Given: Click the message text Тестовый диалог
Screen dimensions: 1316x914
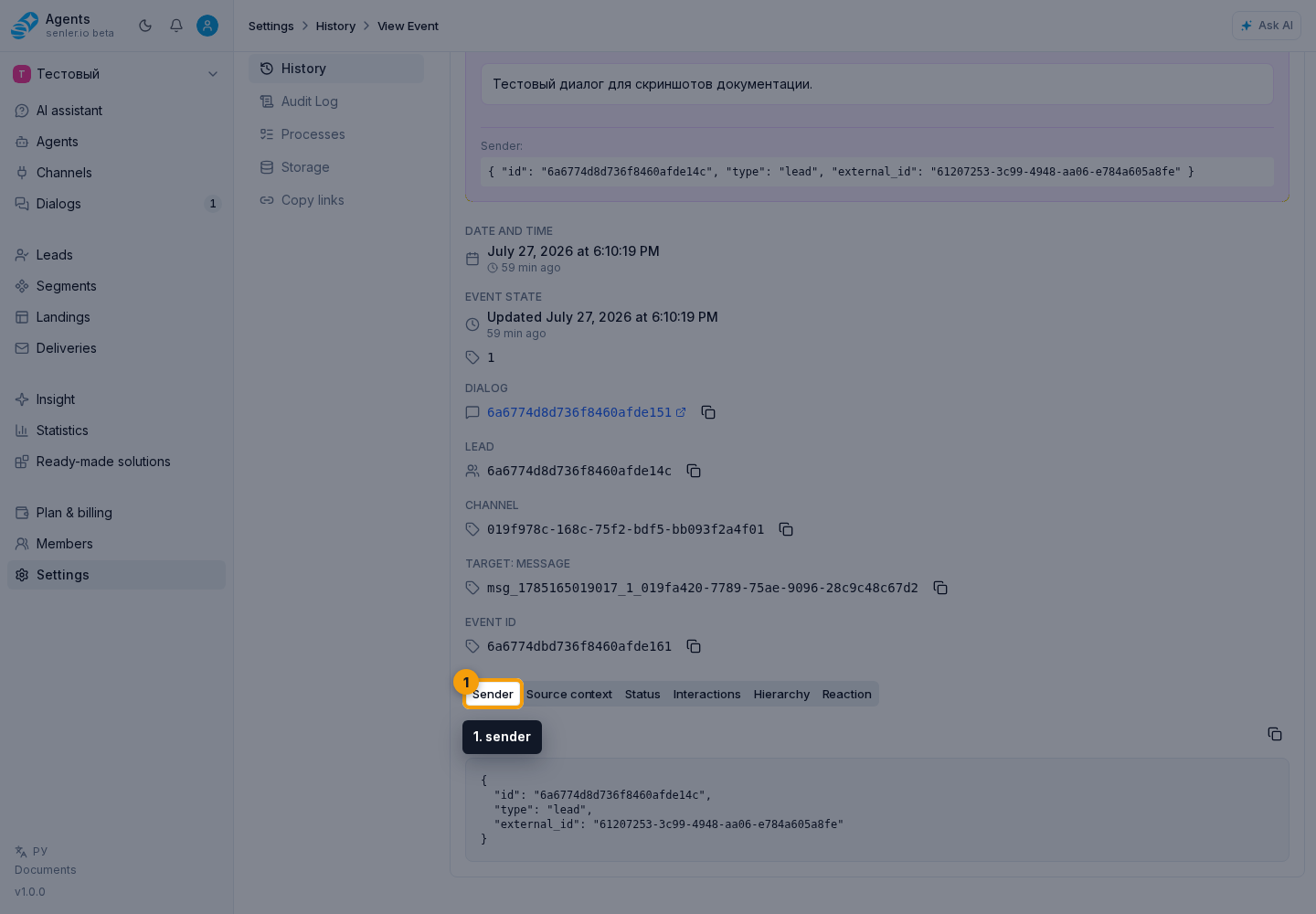Looking at the screenshot, I should click(x=653, y=84).
